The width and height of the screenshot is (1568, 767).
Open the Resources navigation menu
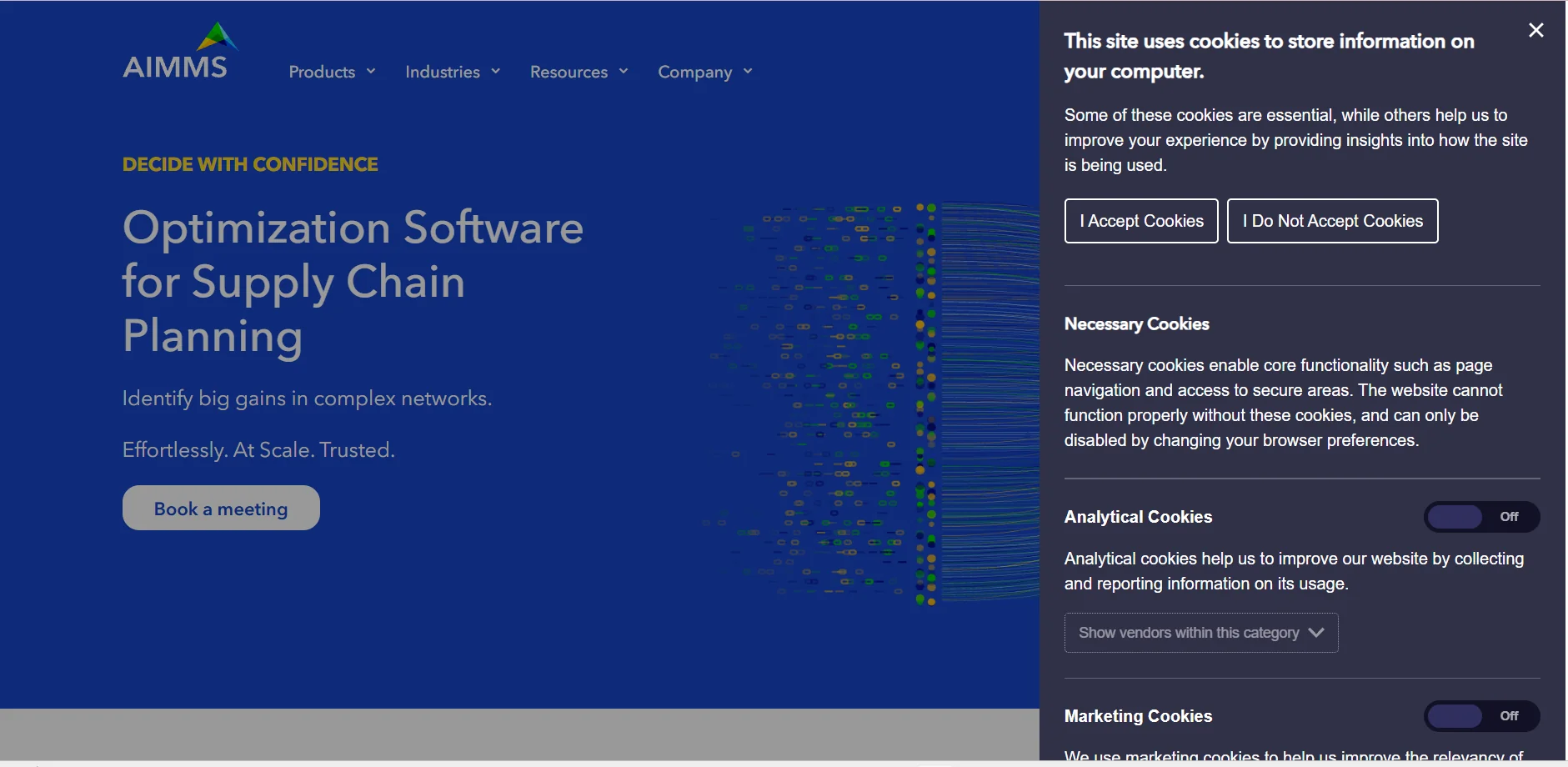coord(569,73)
